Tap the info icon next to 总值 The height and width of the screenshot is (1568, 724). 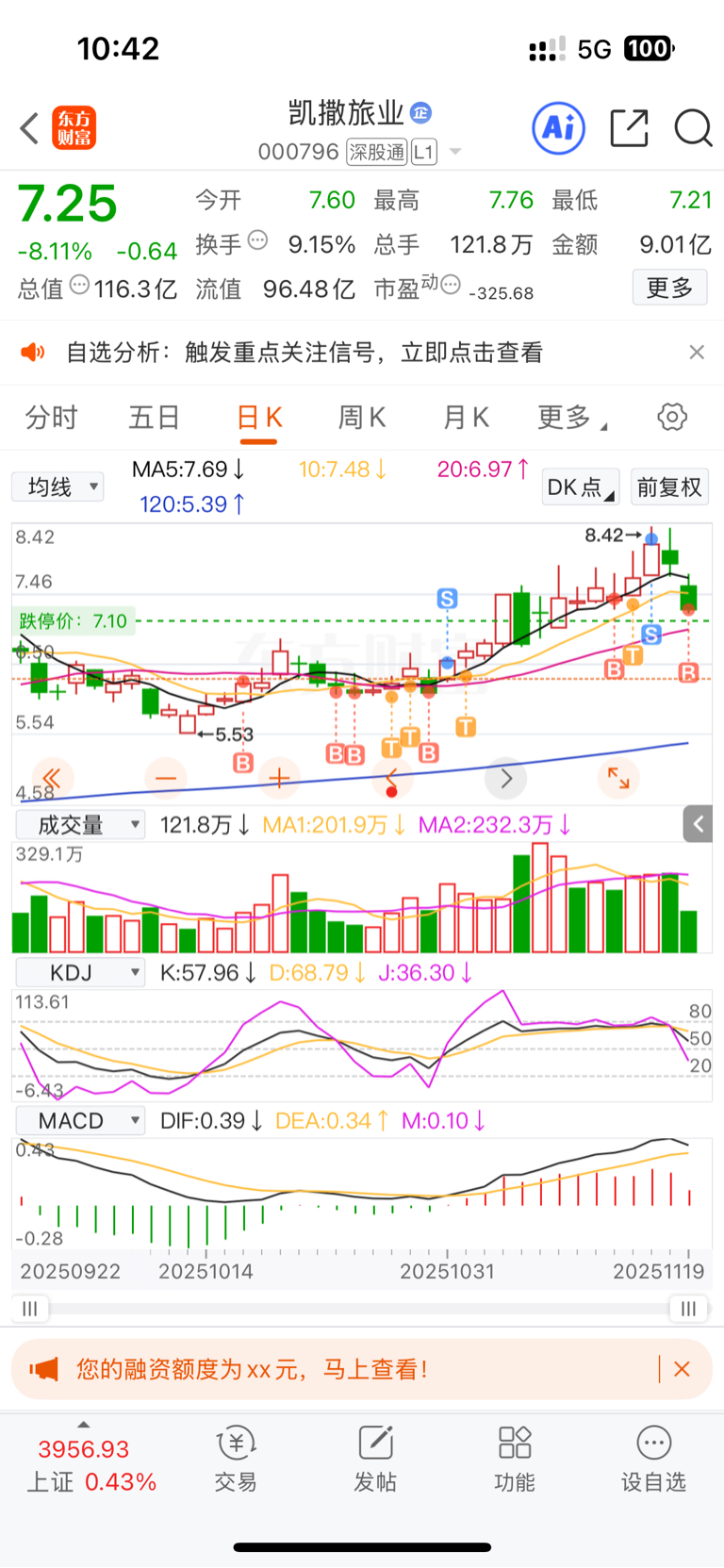coord(80,285)
